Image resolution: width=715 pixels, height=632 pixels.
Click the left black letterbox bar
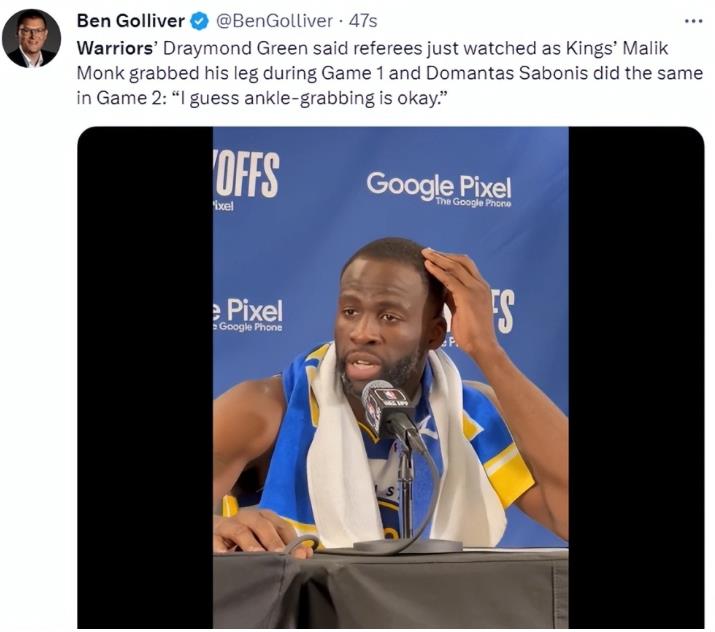coord(145,378)
